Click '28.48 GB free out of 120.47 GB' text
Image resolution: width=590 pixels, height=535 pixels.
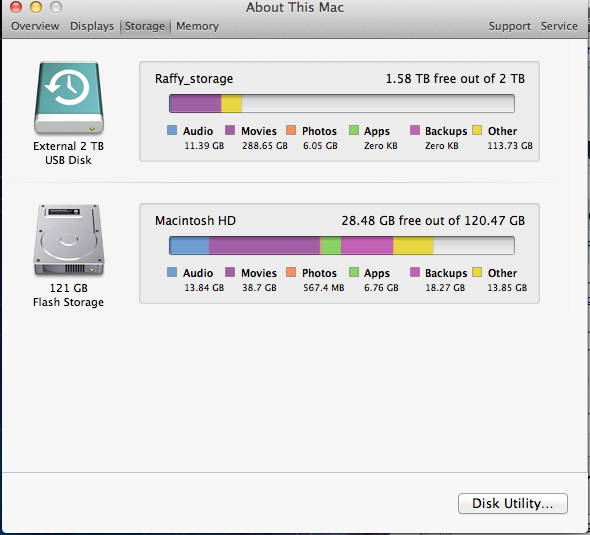point(433,220)
